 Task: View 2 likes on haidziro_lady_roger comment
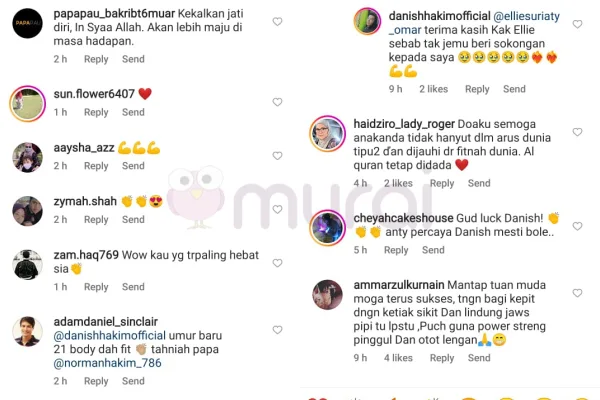(x=398, y=183)
